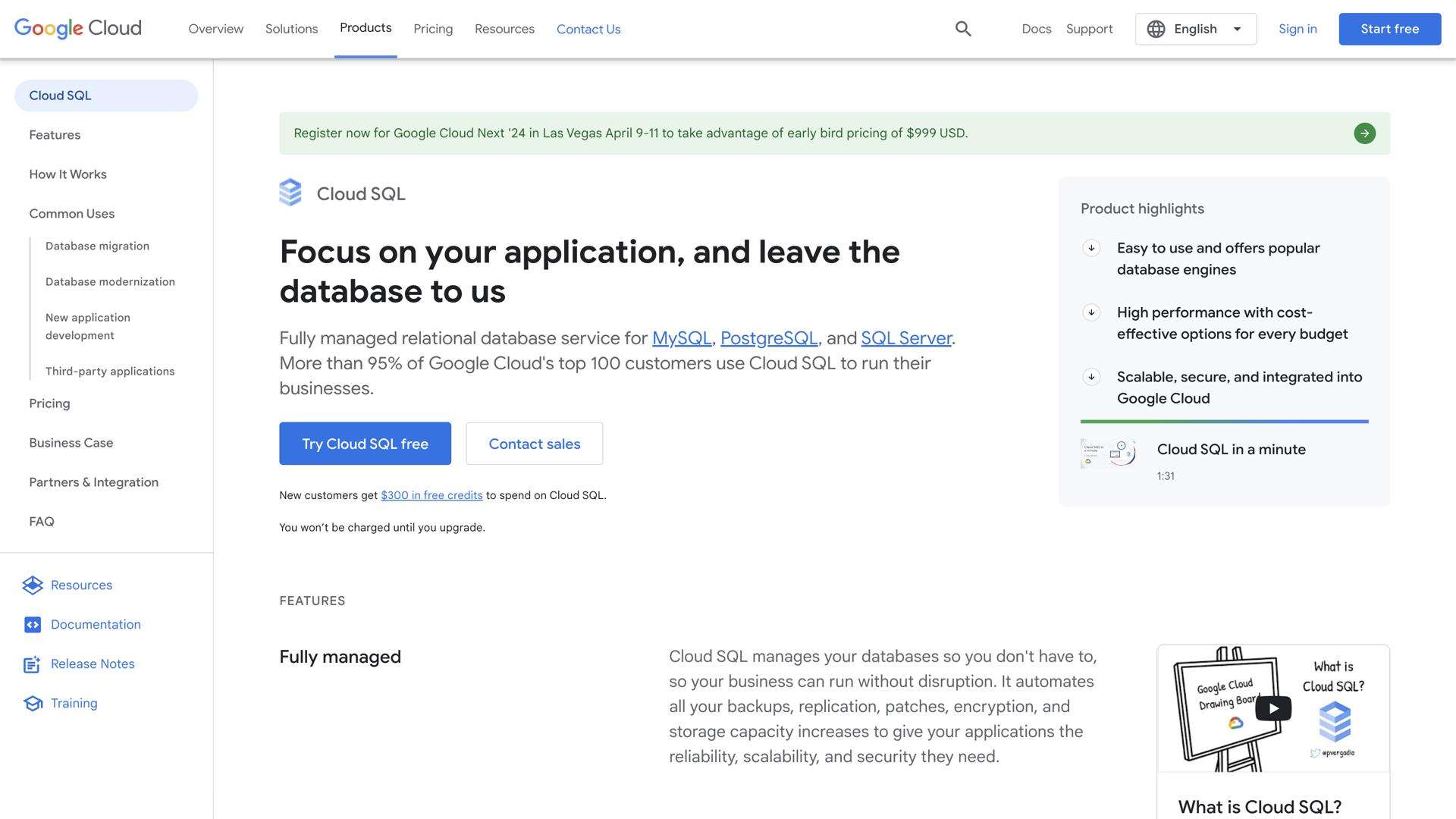1456x819 pixels.
Task: Click the green arrow on the promo banner
Action: pos(1365,133)
